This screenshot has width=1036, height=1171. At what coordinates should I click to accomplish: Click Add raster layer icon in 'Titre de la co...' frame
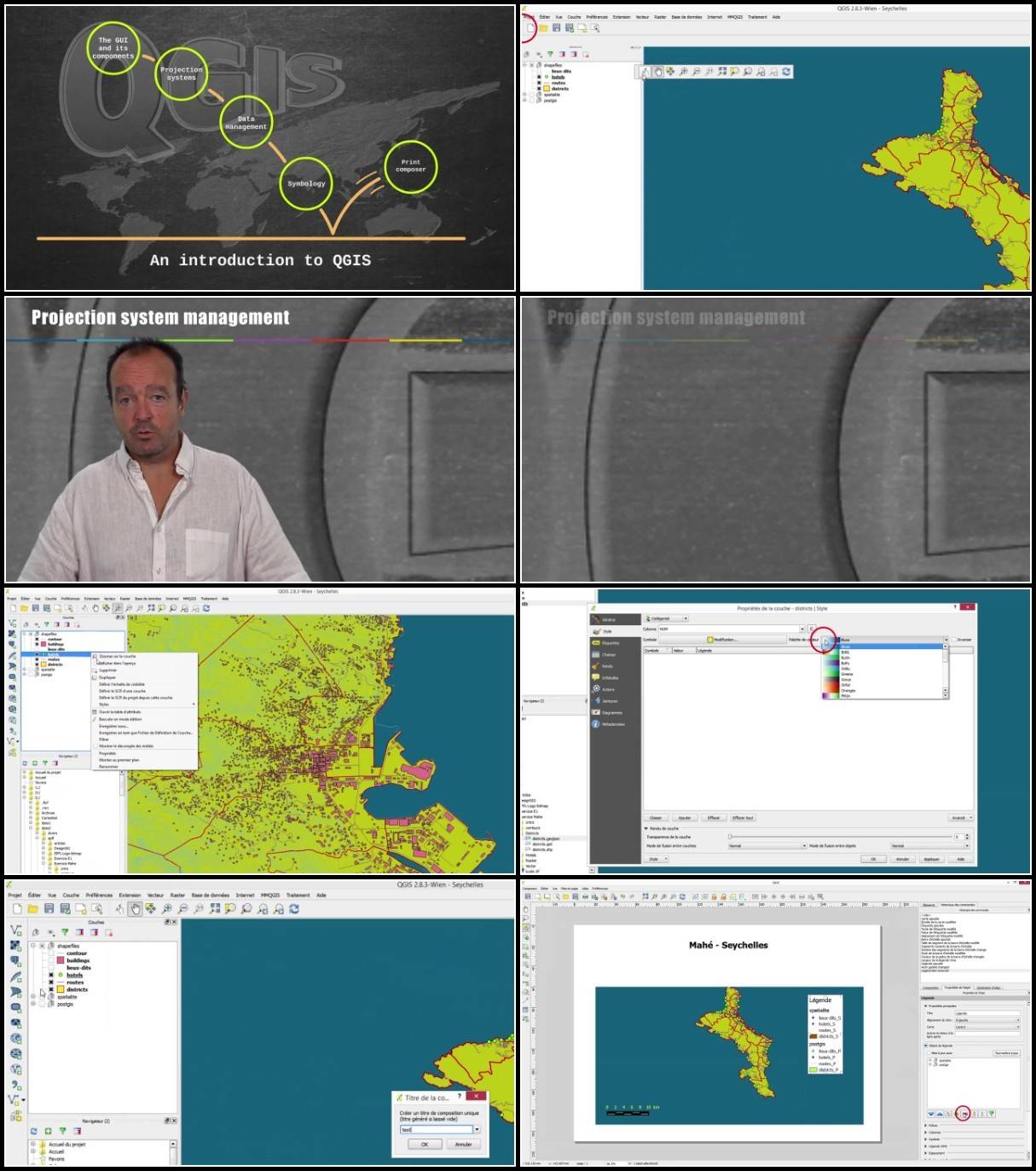[15, 946]
